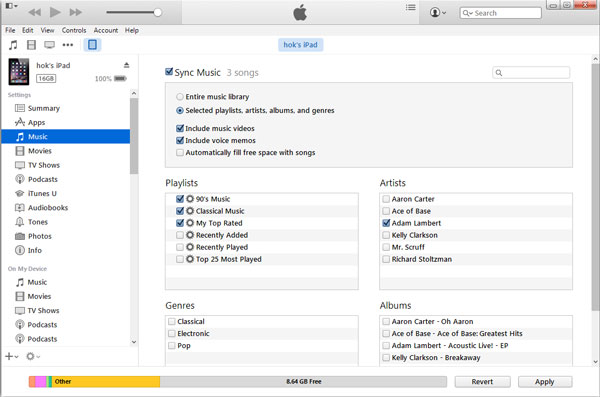The width and height of the screenshot is (600, 397).
Task: Eject hok's iPad with eject icon
Action: click(127, 65)
